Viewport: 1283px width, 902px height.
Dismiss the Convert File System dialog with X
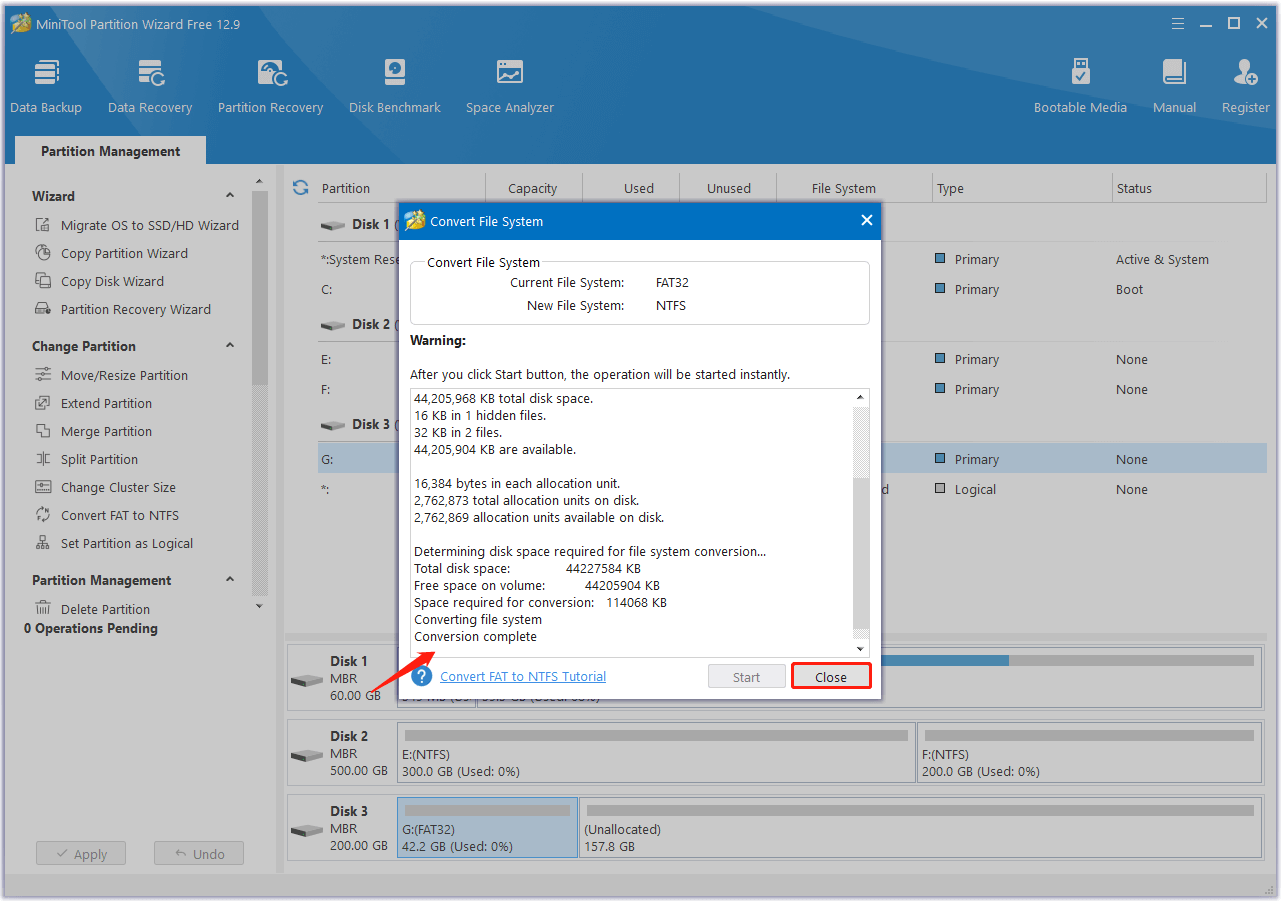(x=866, y=221)
